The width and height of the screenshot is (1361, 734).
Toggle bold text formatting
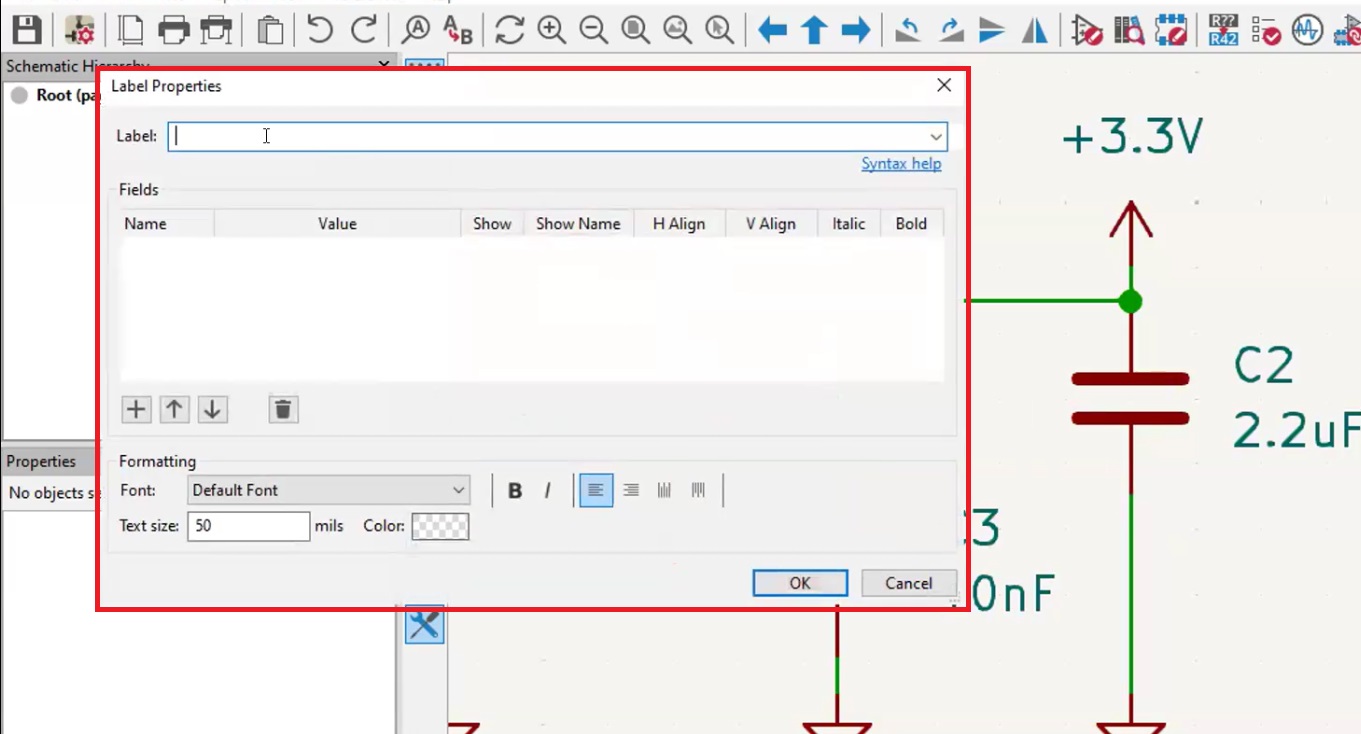click(x=513, y=490)
